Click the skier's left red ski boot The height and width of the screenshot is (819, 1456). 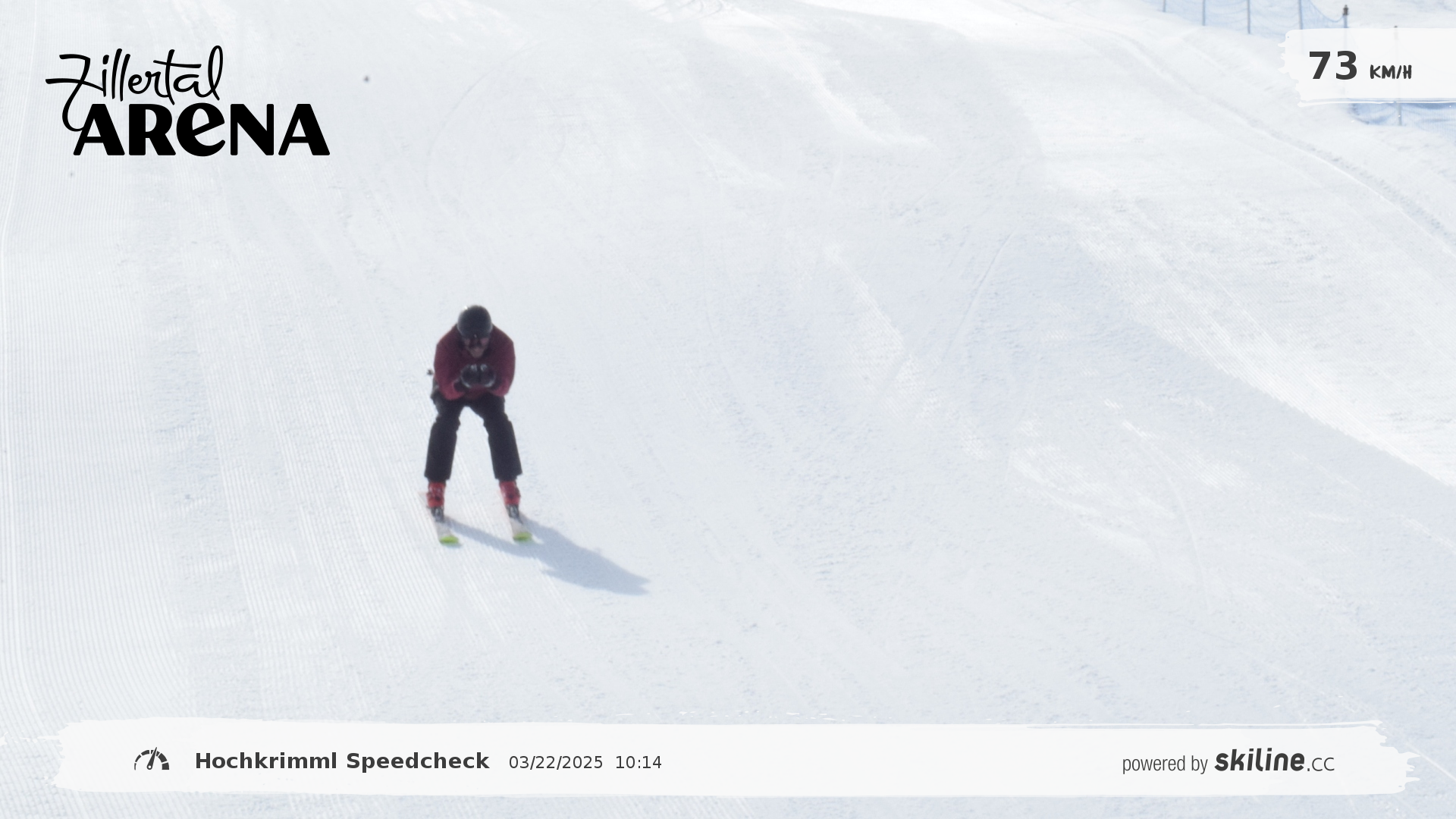510,493
